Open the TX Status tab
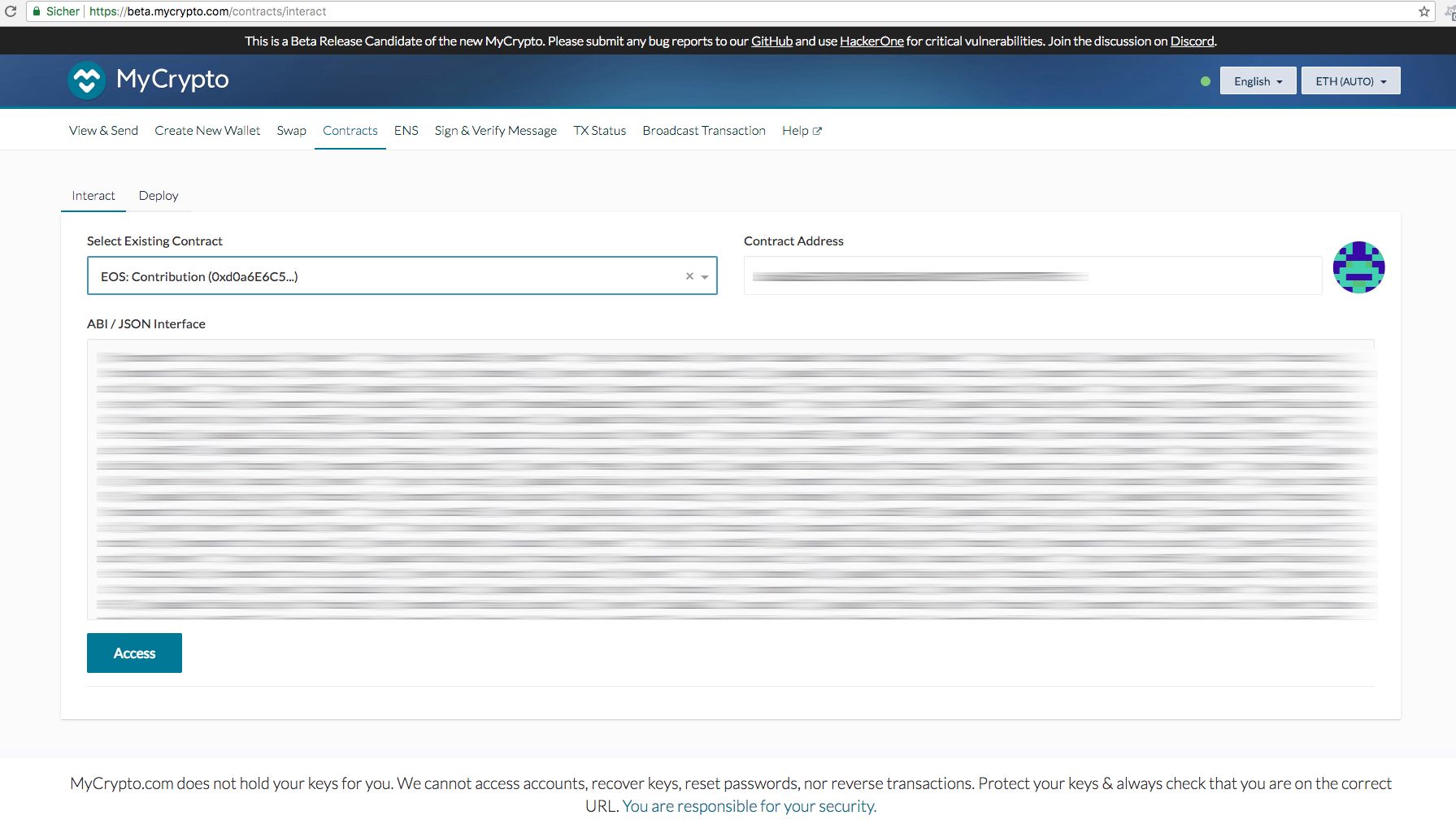Image resolution: width=1456 pixels, height=820 pixels. click(x=600, y=131)
